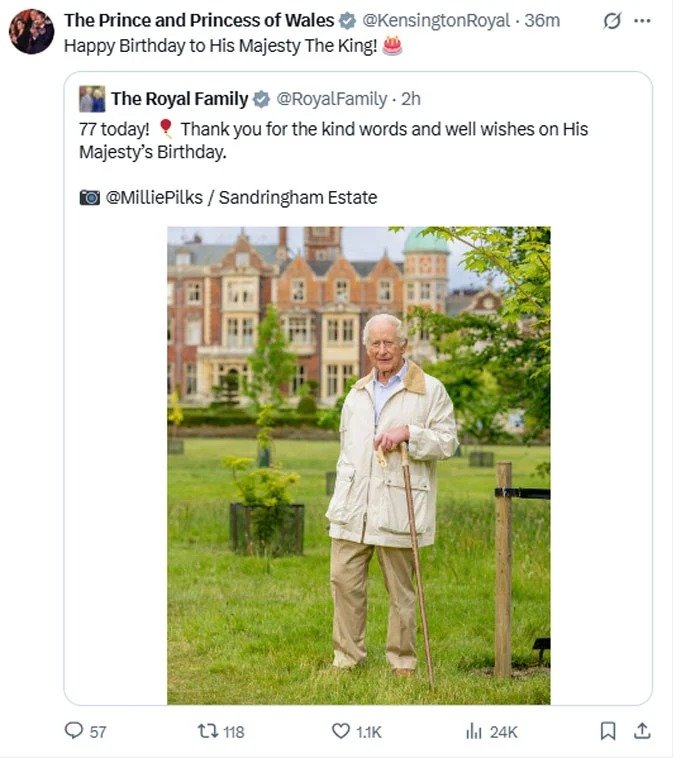Click the verified badge beside Prince and Princess of Wales
Image resolution: width=700 pixels, height=758 pixels.
pyautogui.click(x=347, y=20)
